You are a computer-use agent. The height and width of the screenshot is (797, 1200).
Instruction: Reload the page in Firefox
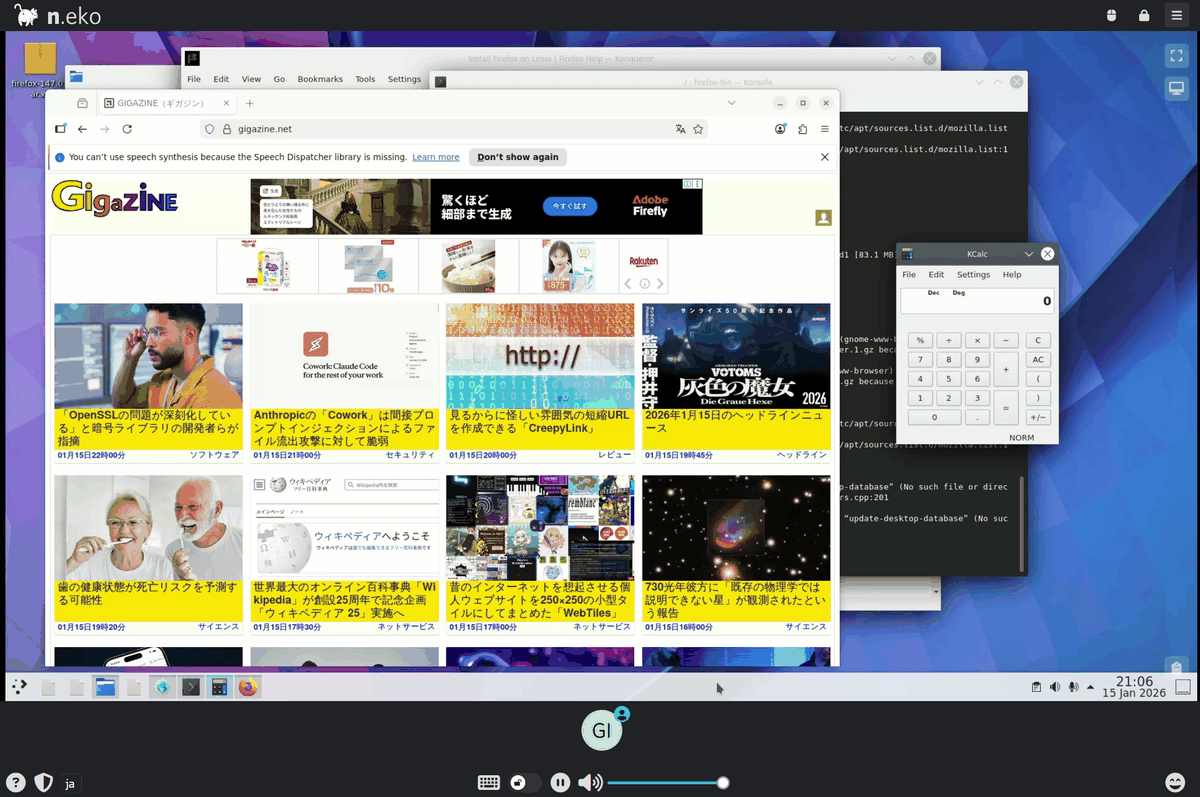click(x=127, y=129)
